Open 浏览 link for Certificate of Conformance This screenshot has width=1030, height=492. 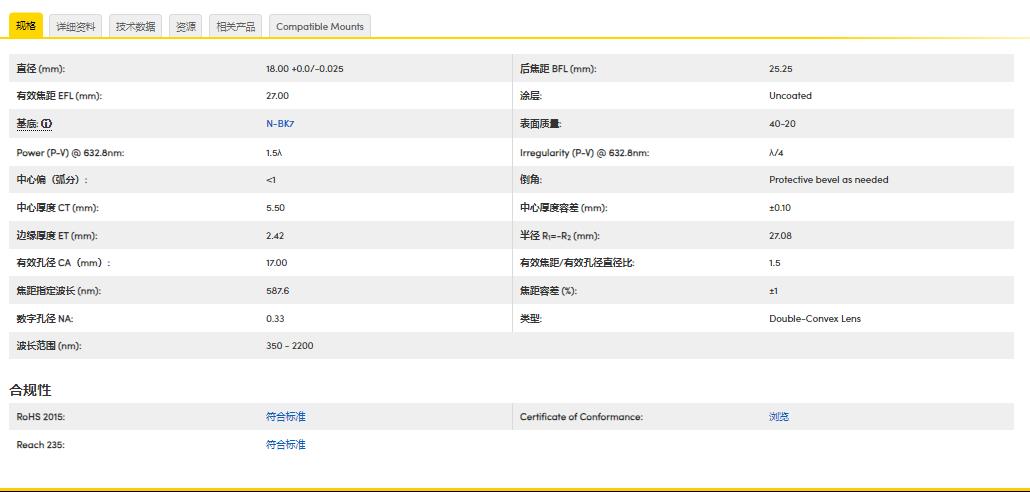pyautogui.click(x=779, y=417)
